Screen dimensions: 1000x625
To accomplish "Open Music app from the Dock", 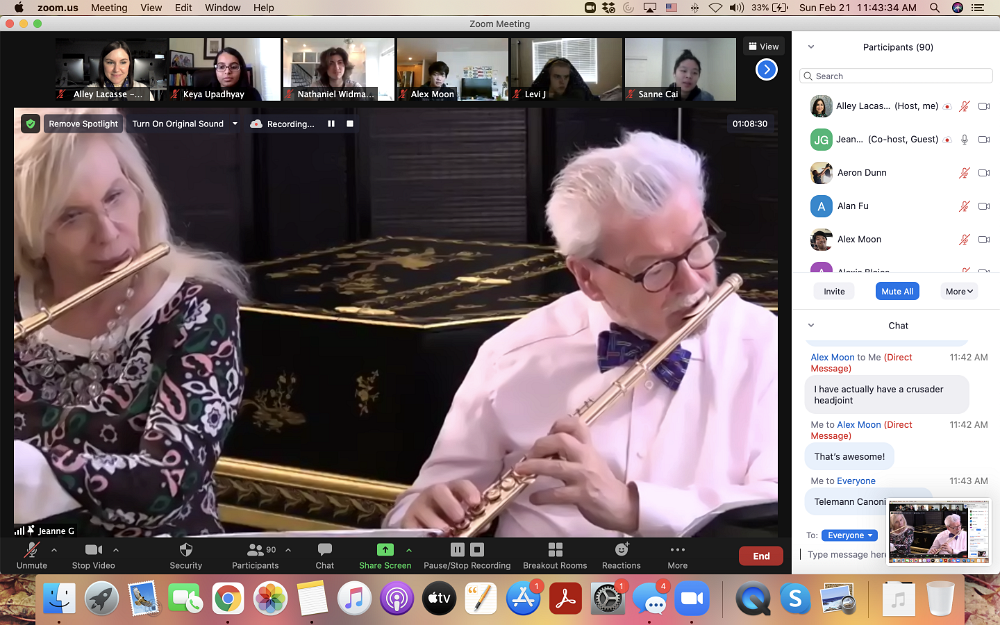I will (354, 599).
